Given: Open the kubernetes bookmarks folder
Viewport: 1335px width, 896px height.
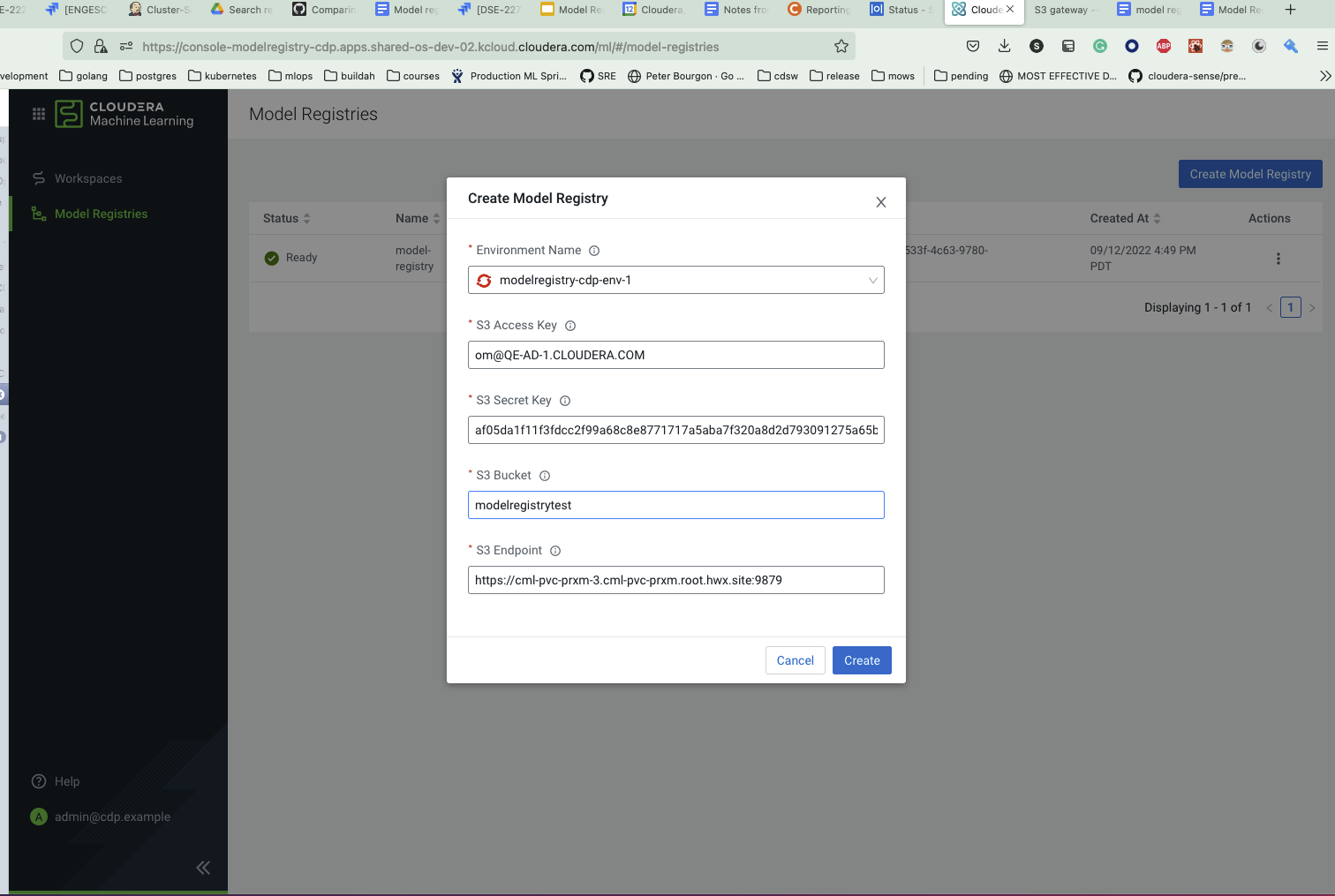Looking at the screenshot, I should (x=222, y=76).
